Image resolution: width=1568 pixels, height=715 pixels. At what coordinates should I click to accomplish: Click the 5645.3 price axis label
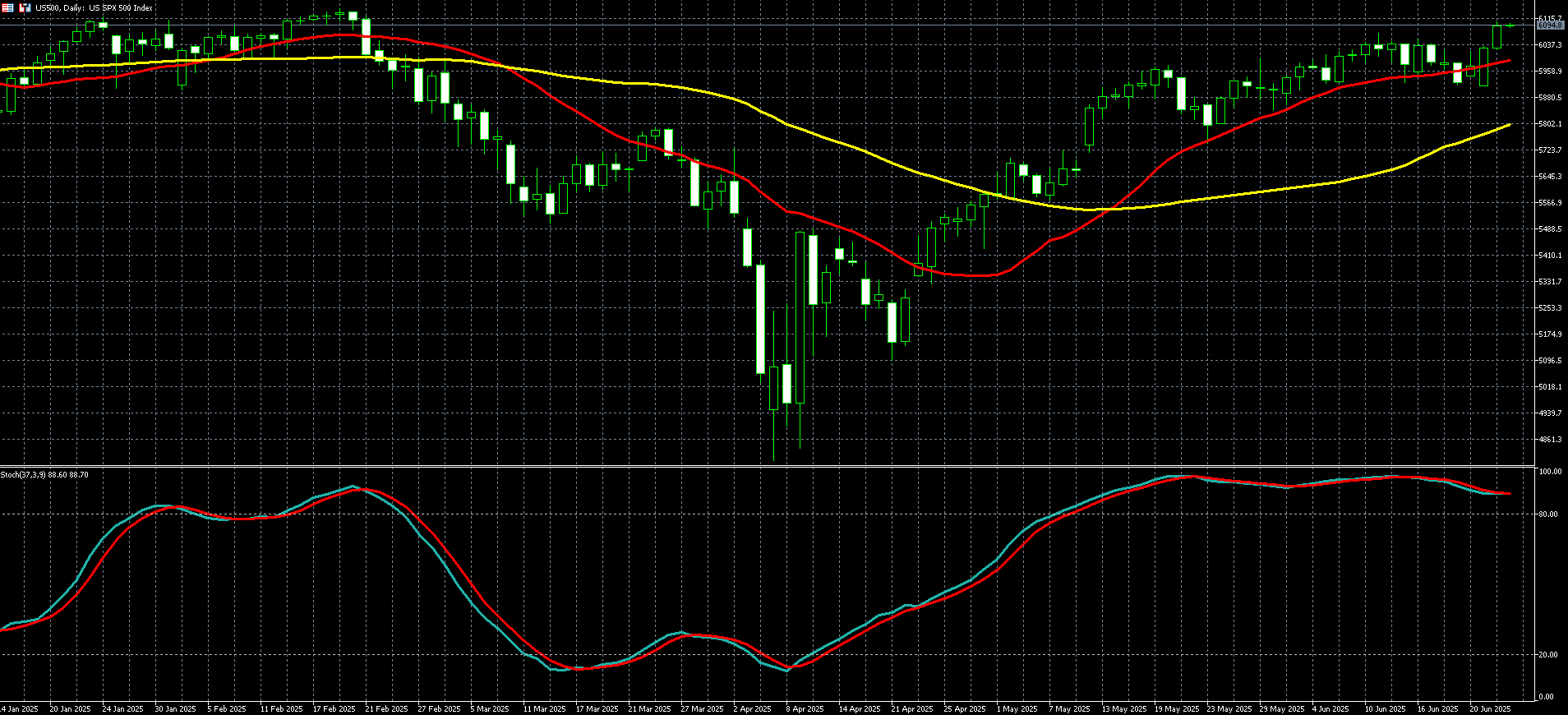[x=1550, y=177]
